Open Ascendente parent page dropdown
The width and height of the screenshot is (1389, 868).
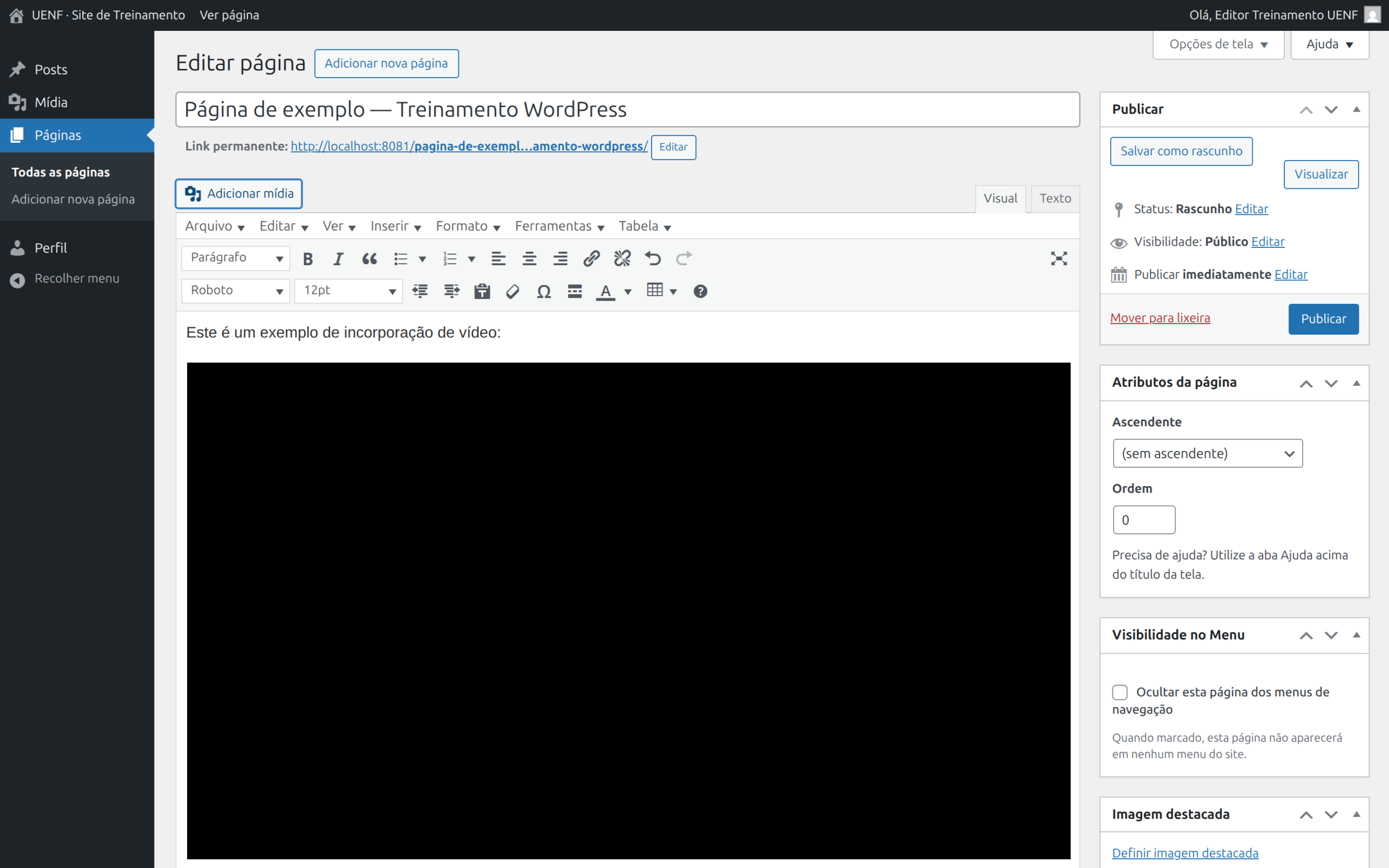coord(1208,454)
